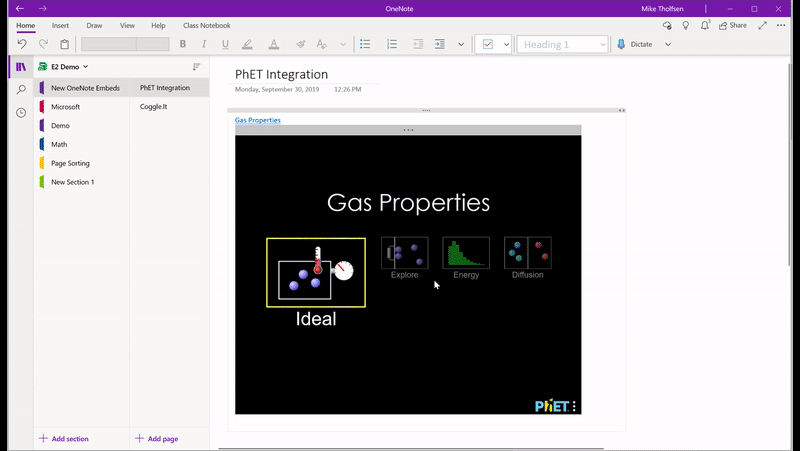This screenshot has height=451, width=800.
Task: Toggle the notebooks navigation pane icon
Action: (x=21, y=67)
